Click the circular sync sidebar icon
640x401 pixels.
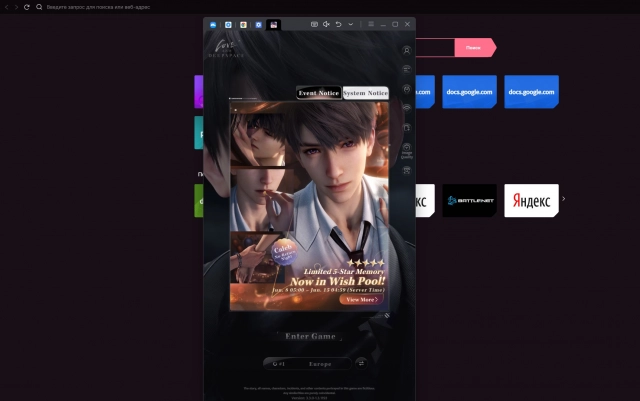407,89
